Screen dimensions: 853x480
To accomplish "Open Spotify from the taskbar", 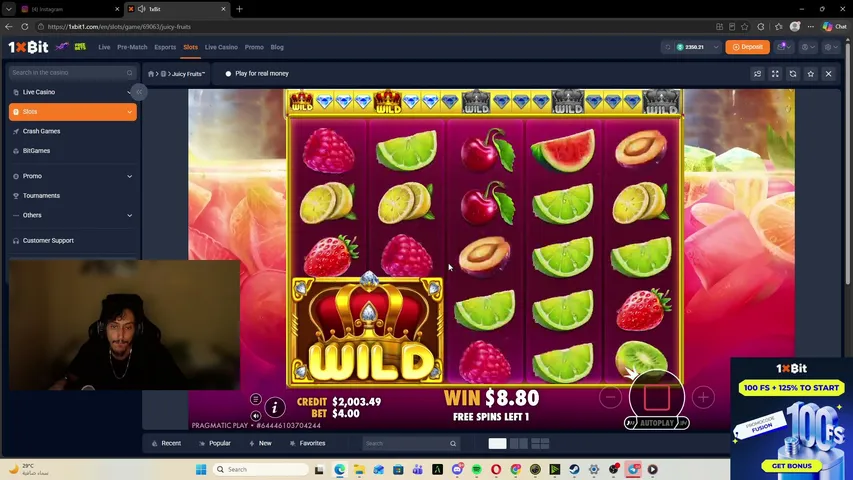I will [x=477, y=469].
